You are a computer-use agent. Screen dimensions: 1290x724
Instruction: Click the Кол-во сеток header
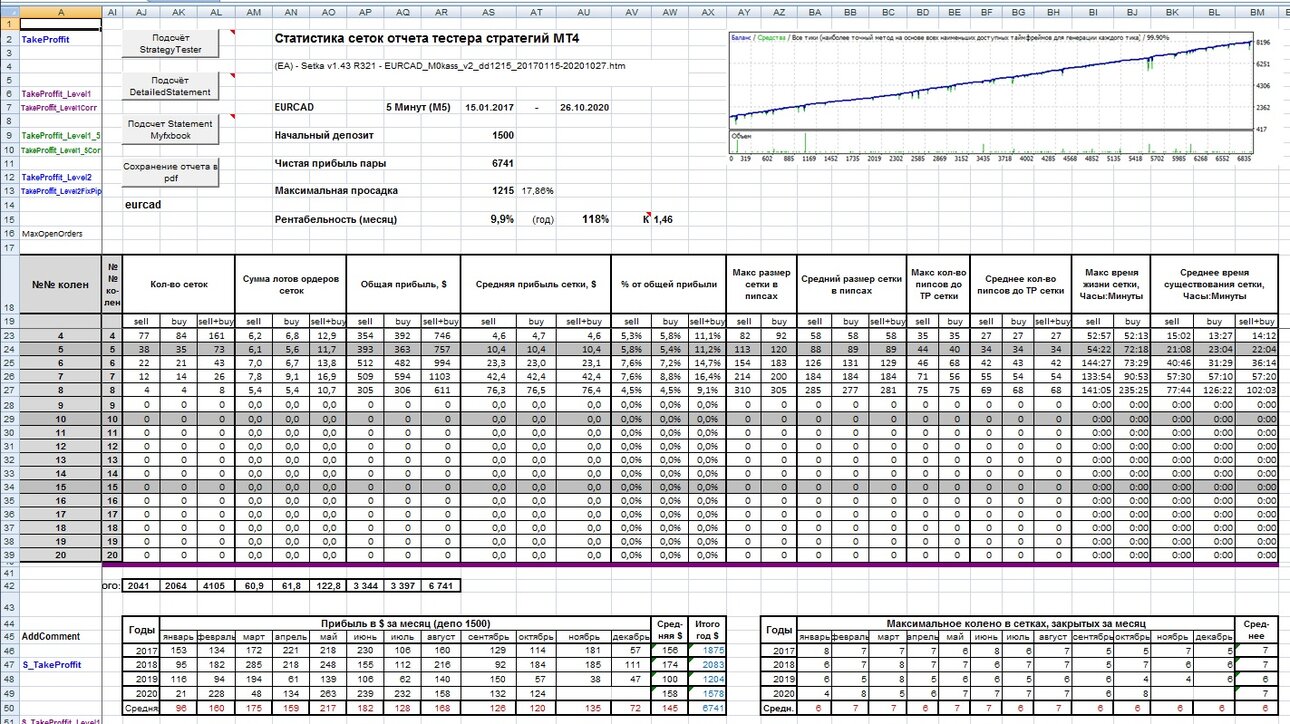[x=178, y=284]
